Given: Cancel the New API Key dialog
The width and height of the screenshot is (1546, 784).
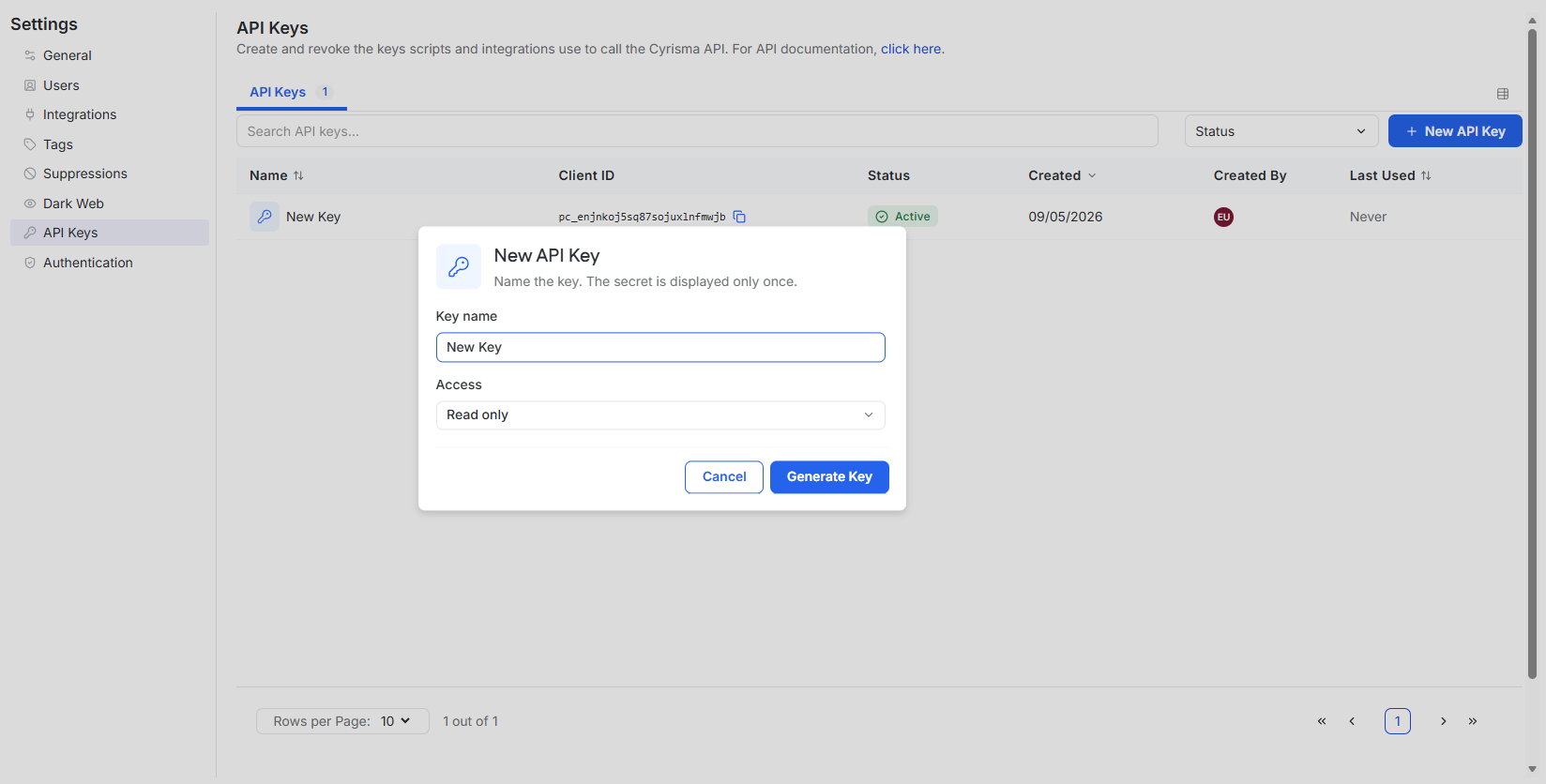Looking at the screenshot, I should click(x=724, y=477).
